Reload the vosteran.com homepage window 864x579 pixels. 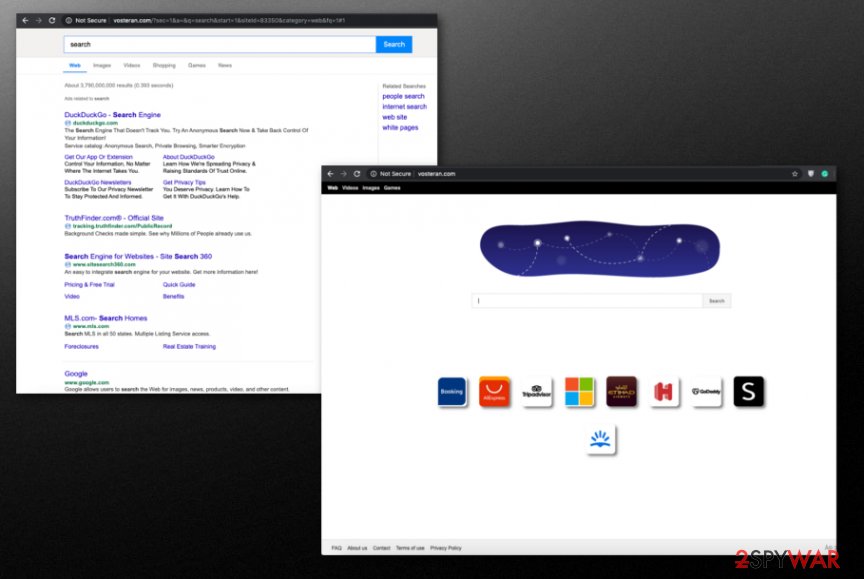357,174
